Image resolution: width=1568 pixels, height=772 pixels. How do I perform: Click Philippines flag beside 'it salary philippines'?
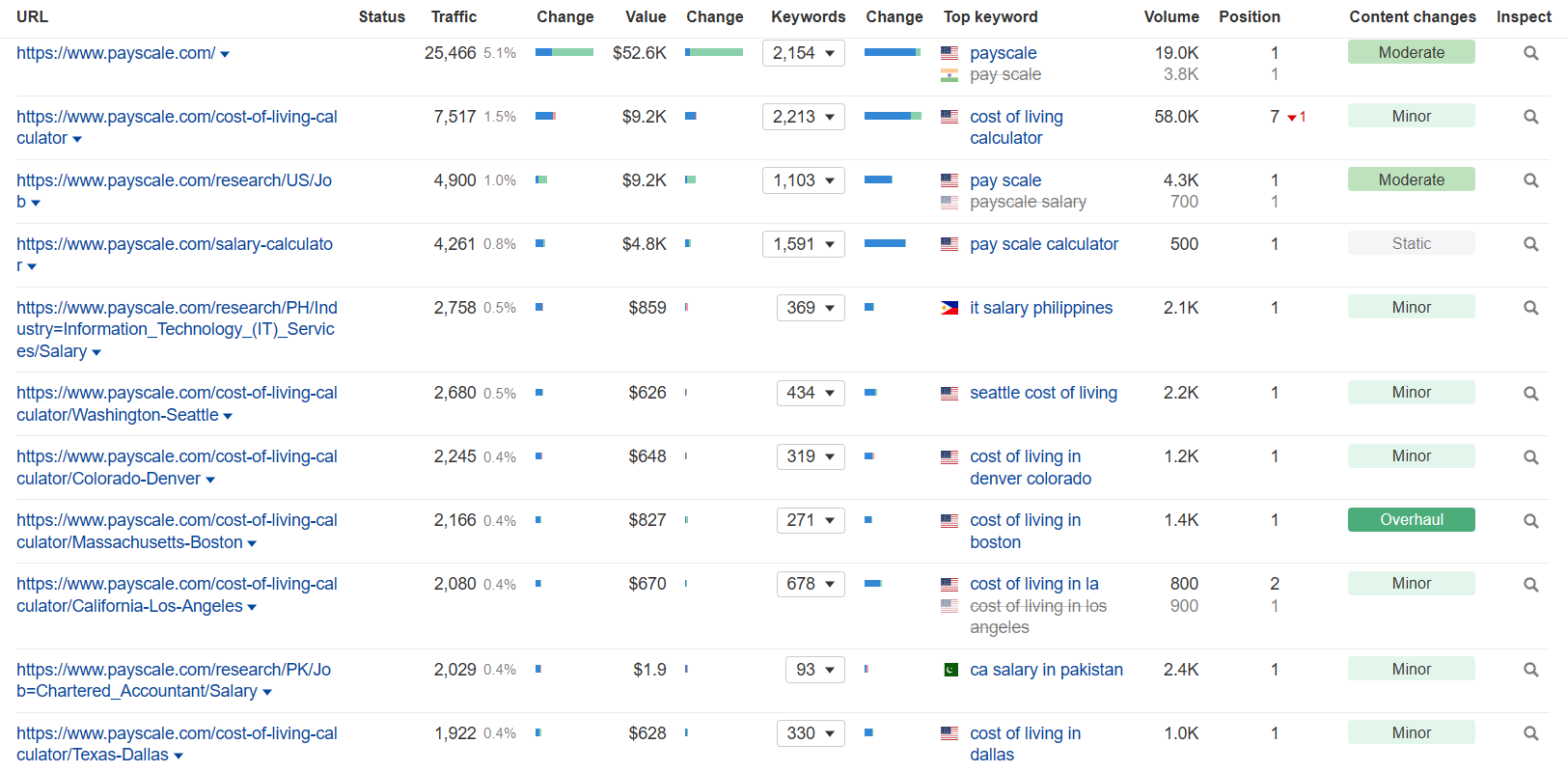point(949,308)
